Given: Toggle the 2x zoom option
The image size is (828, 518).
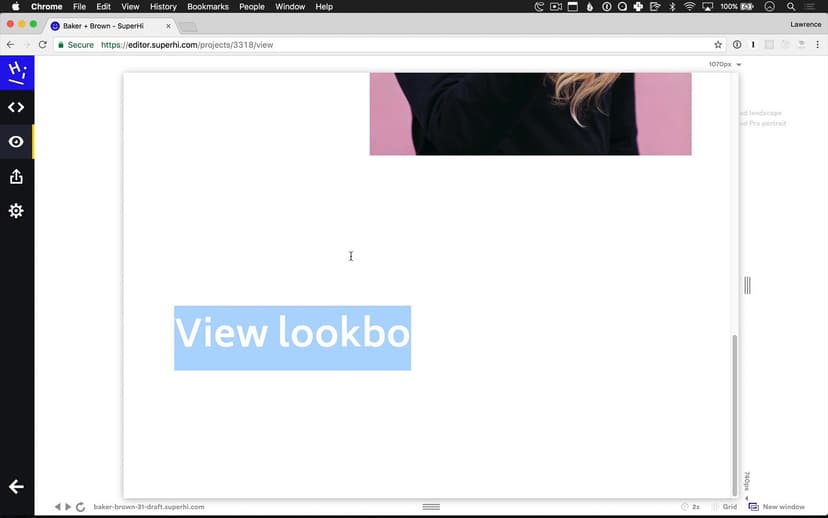Looking at the screenshot, I should (690, 507).
